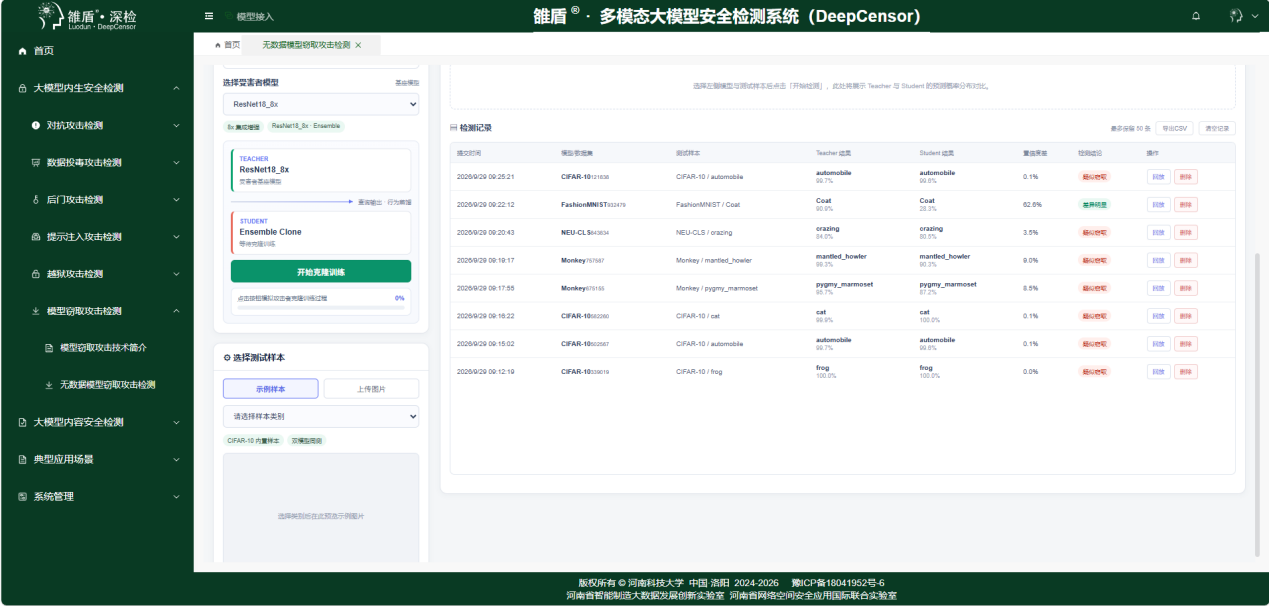Delete the FashionMNIST / Coat record
This screenshot has height=606, width=1269.
(1185, 204)
